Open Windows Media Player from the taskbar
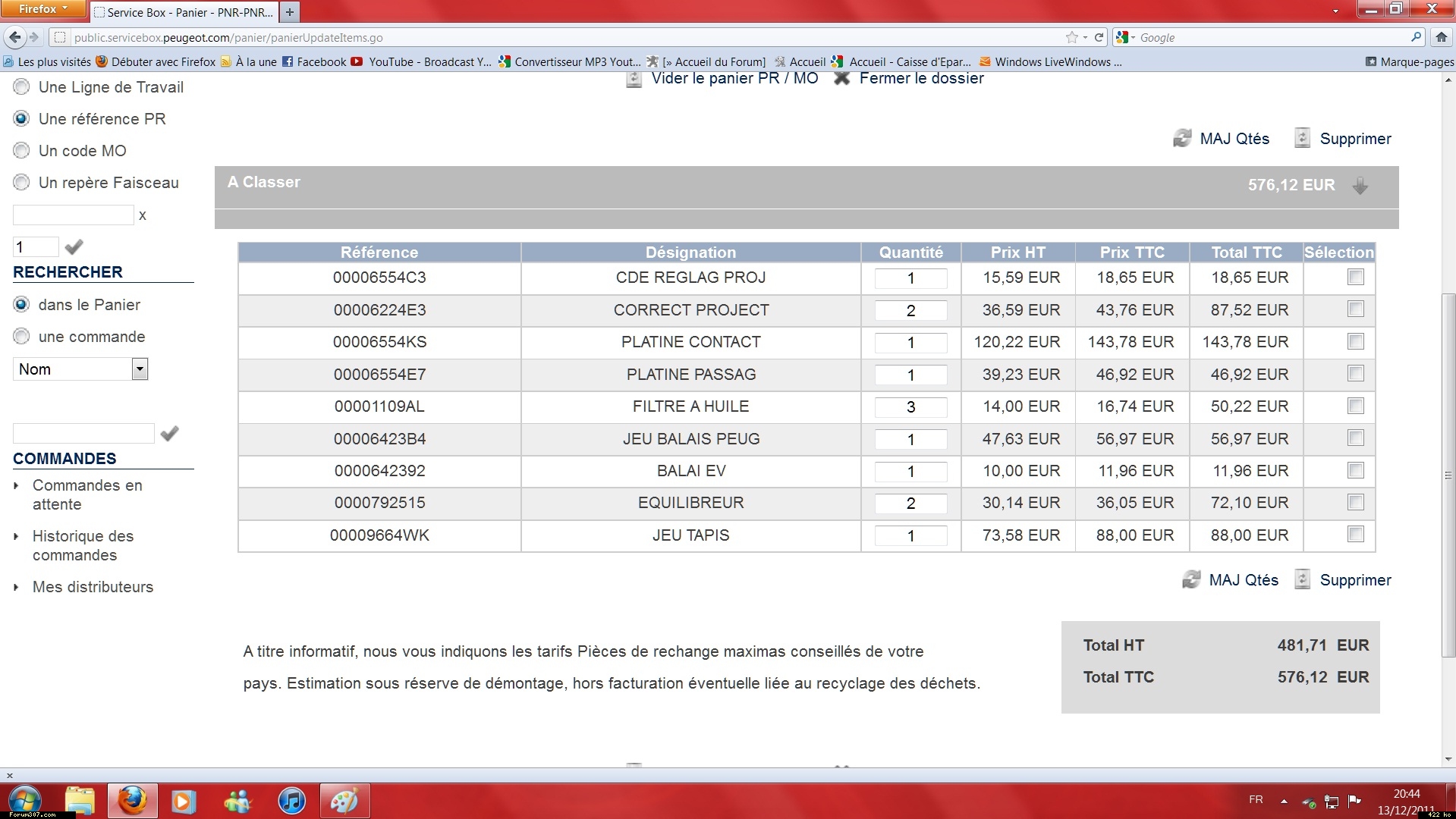Screen dimensions: 1456x819 (x=183, y=801)
